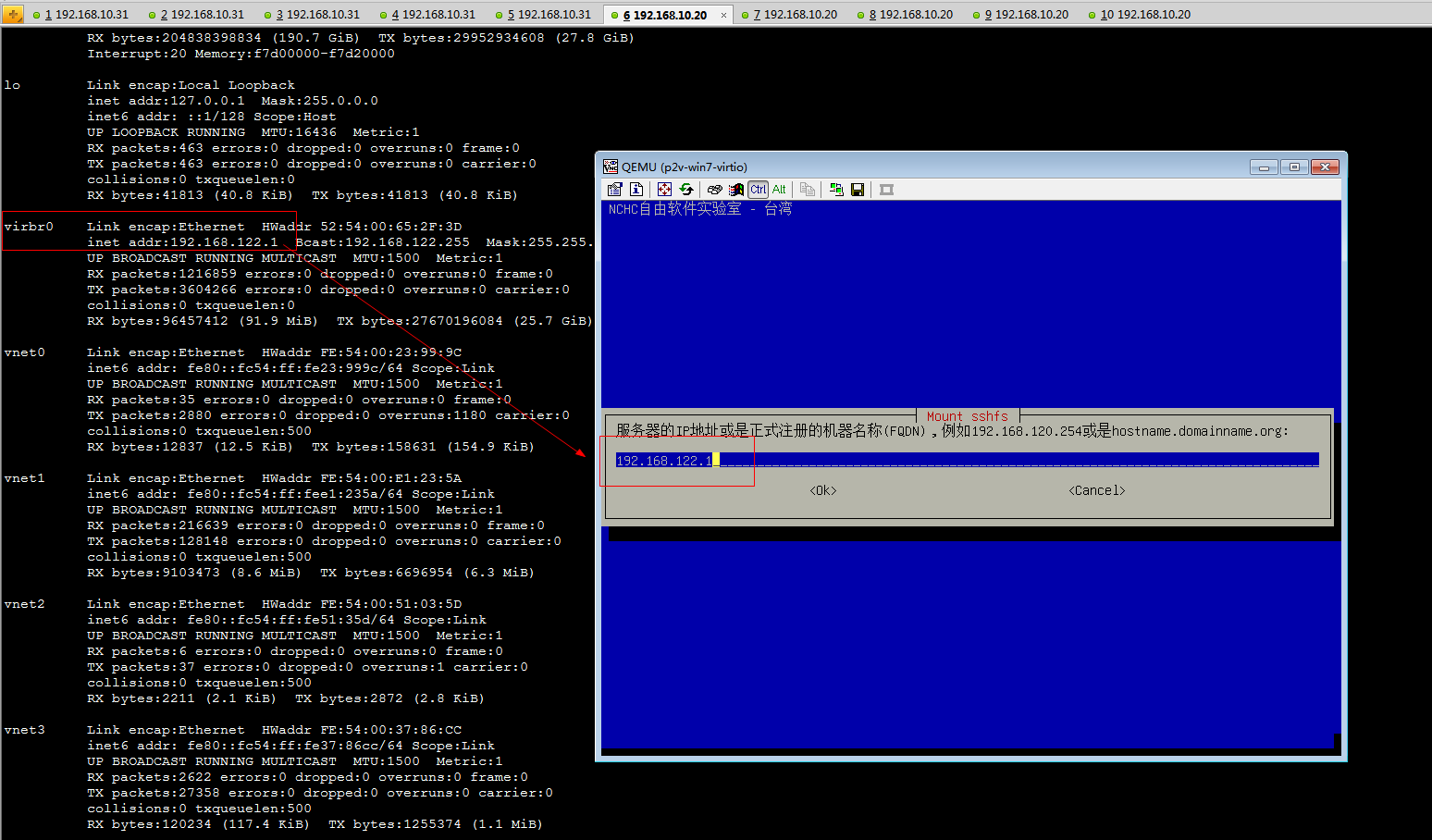
Task: Click the vnet2 interface name
Action: (24, 604)
